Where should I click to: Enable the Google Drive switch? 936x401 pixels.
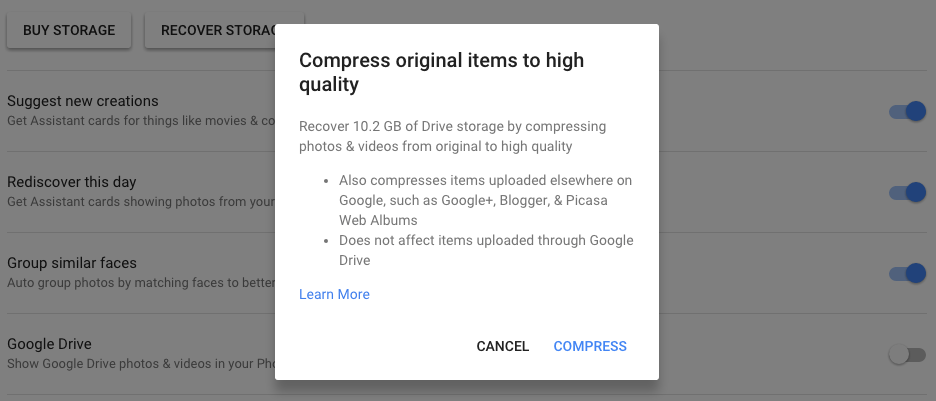(x=906, y=354)
